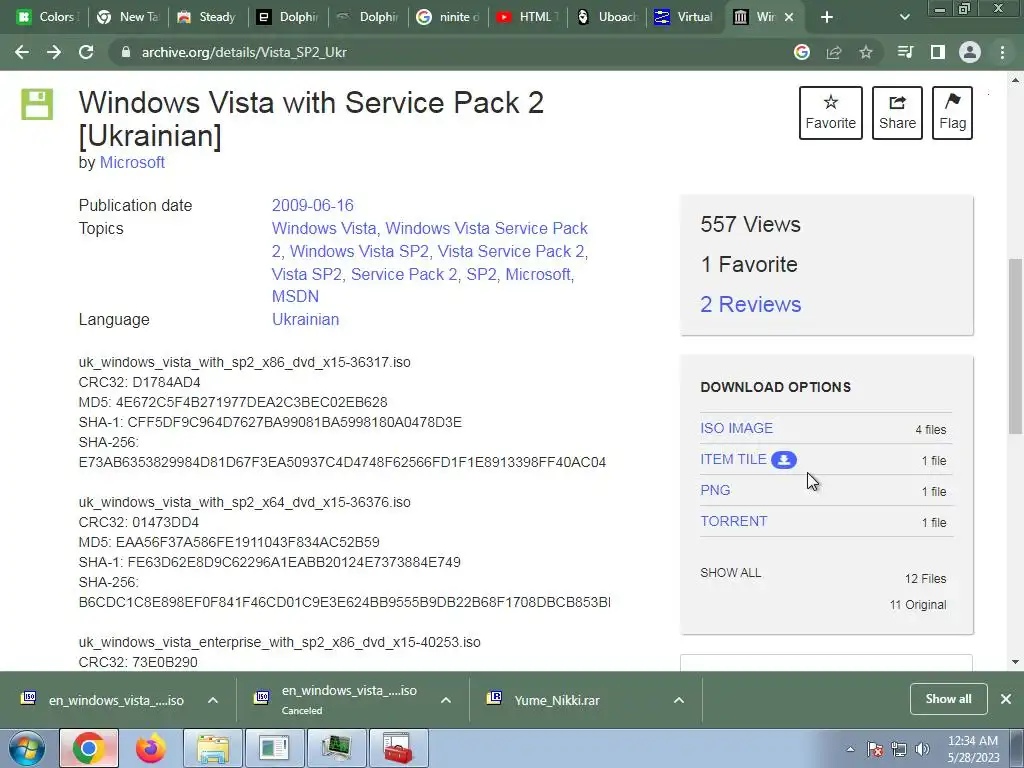Go forward using the browser forward arrow
This screenshot has width=1024, height=768.
tap(54, 52)
